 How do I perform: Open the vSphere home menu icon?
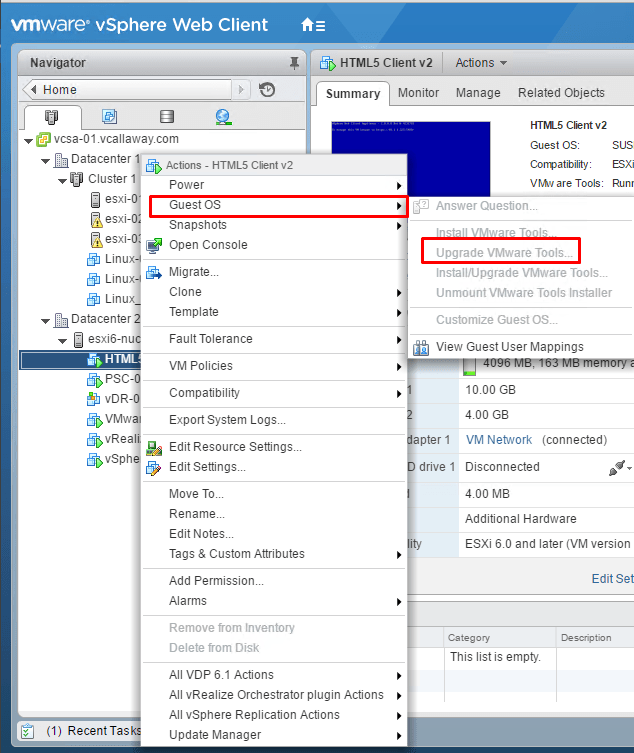tap(313, 24)
